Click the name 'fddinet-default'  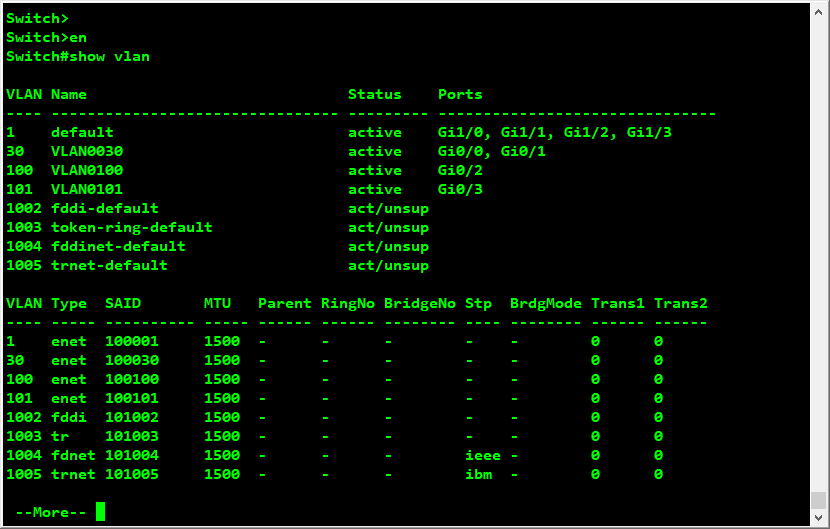tap(118, 247)
